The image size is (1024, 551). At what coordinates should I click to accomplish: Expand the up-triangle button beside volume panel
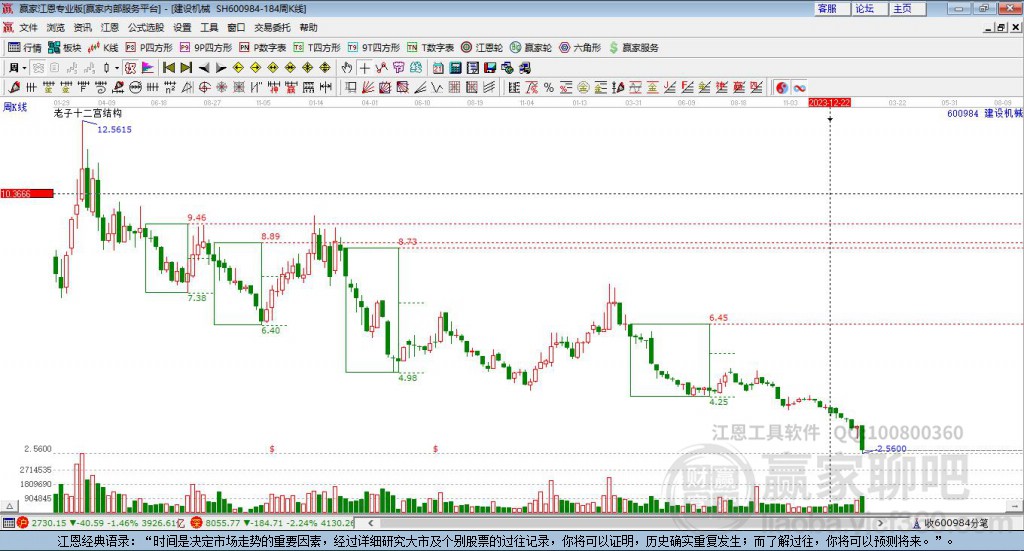click(9, 506)
